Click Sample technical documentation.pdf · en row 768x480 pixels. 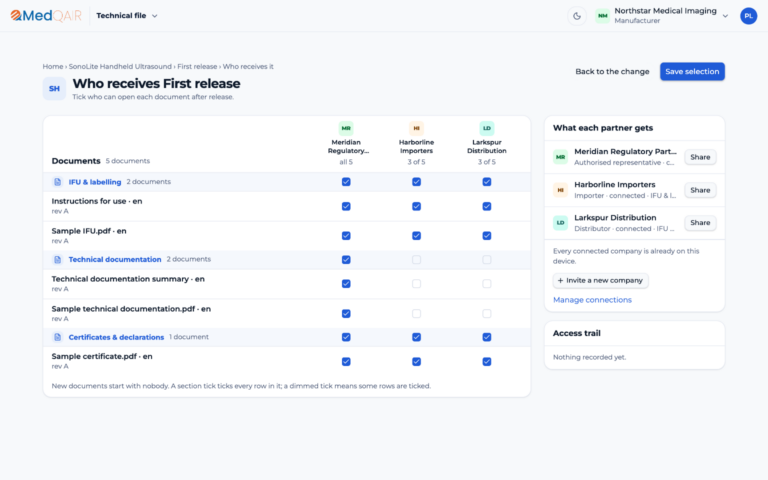pos(287,313)
